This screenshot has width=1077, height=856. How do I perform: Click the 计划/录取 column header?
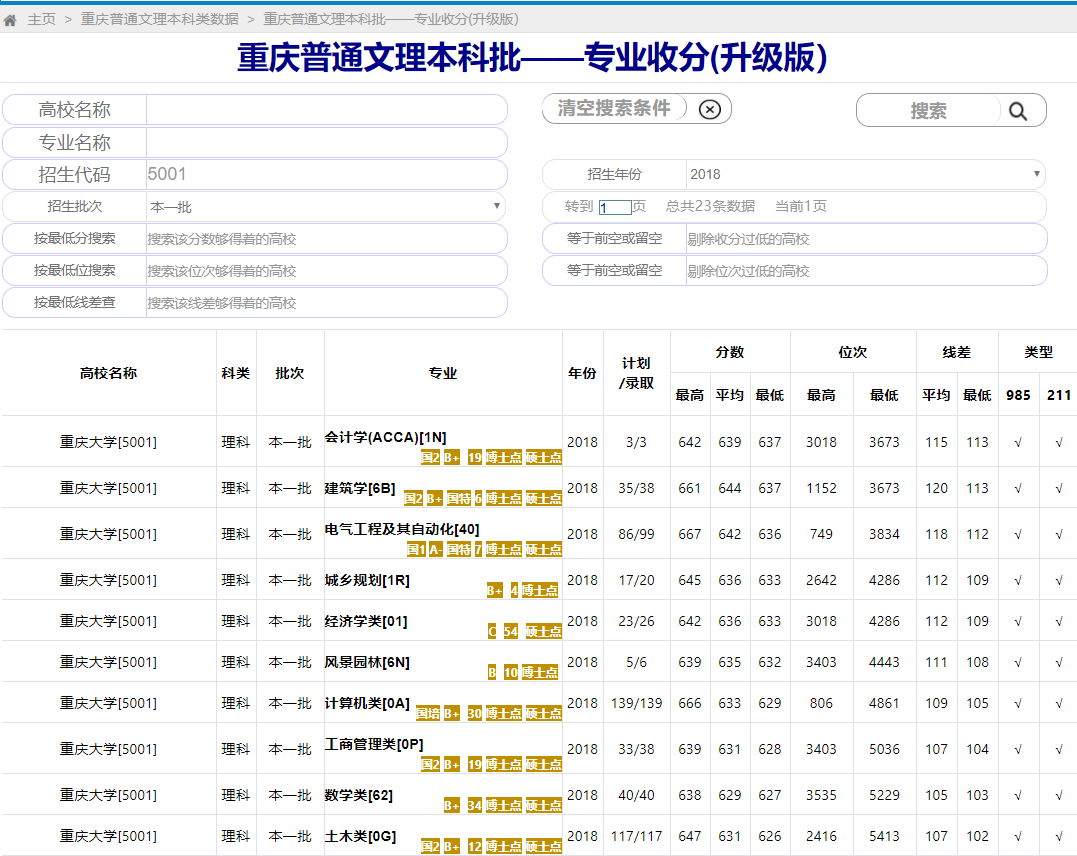point(637,373)
